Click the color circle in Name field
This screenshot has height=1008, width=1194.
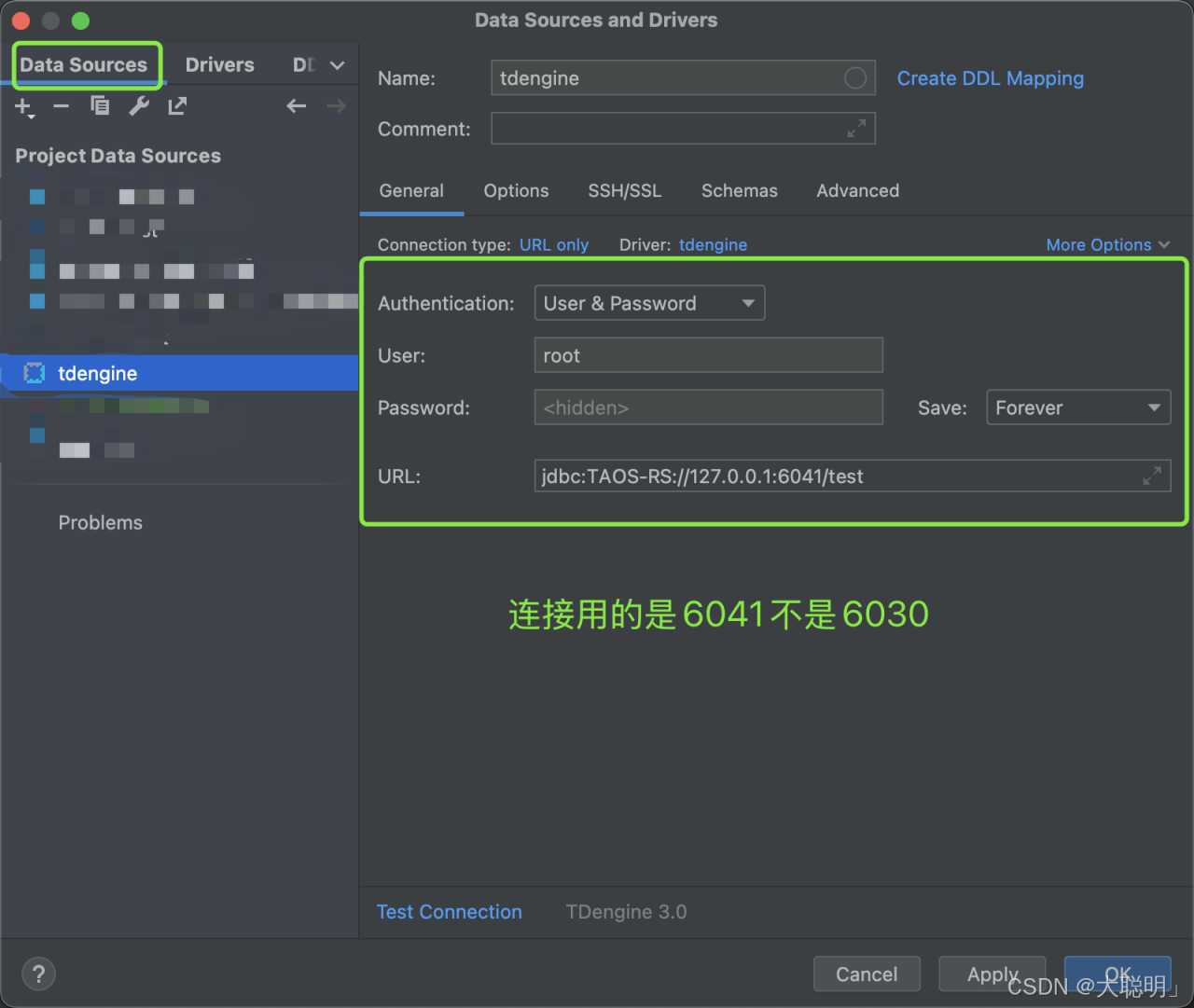[x=854, y=78]
